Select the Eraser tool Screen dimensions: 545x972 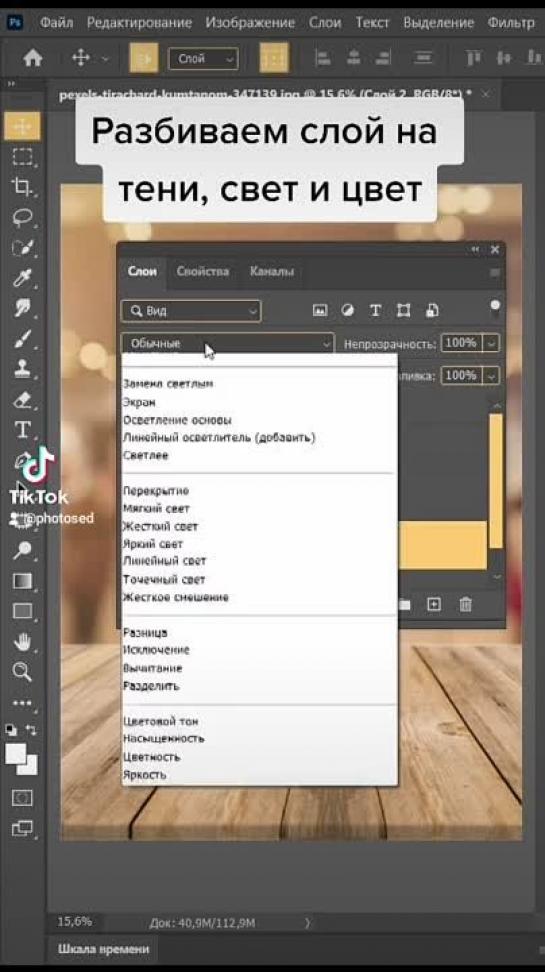pos(22,400)
